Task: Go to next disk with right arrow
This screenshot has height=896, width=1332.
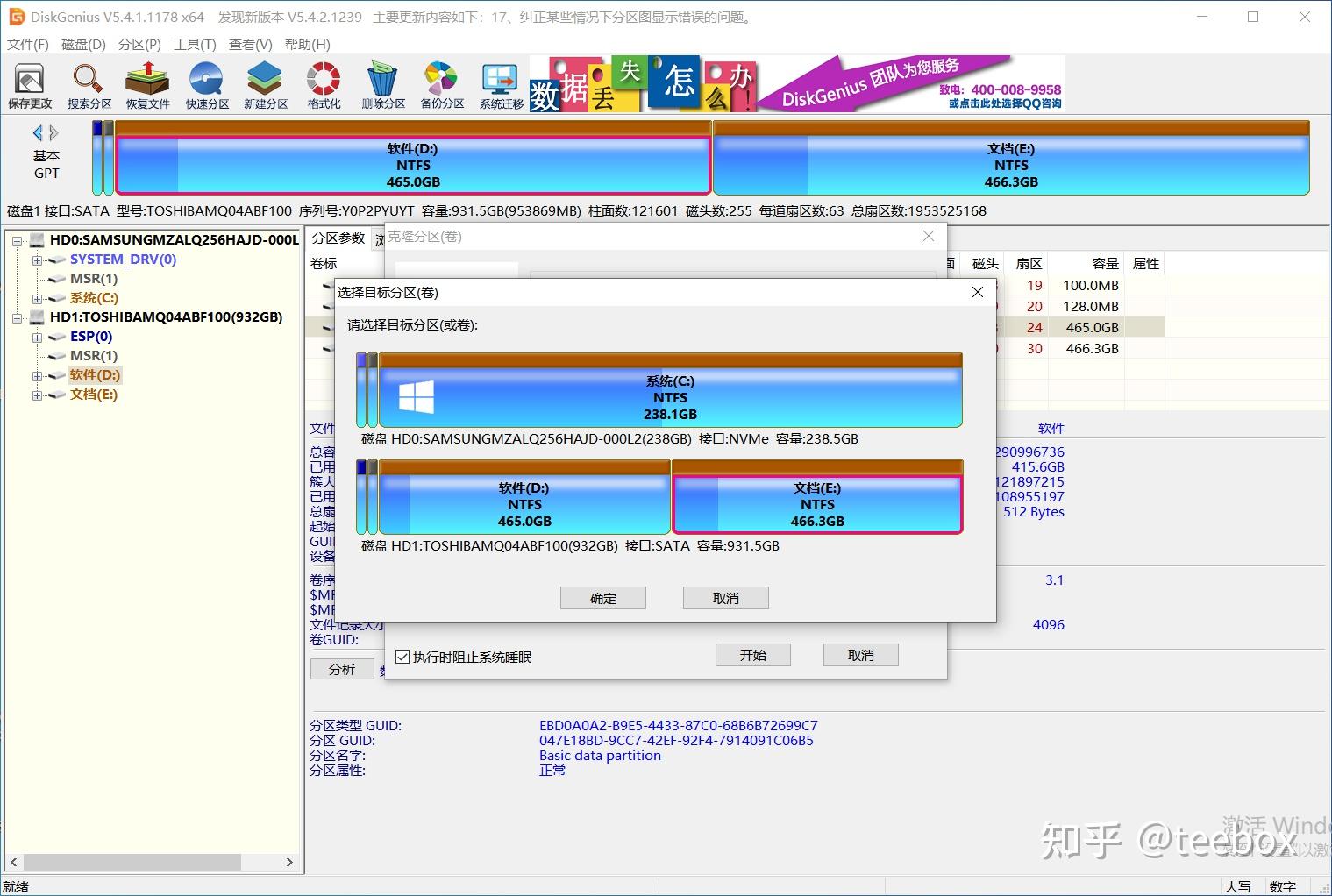Action: tap(54, 132)
